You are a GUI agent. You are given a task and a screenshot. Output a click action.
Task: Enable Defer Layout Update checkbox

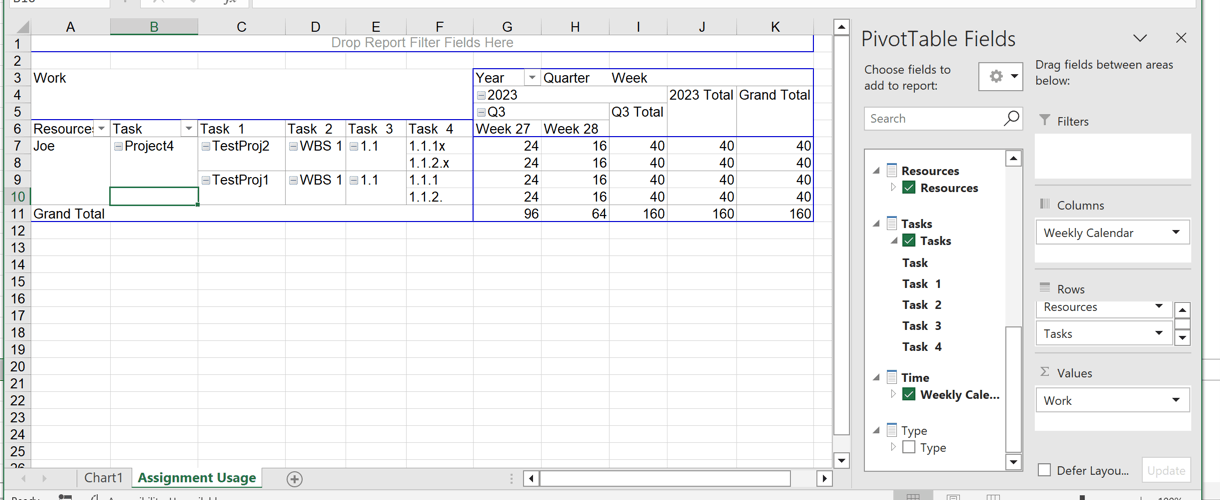pos(1044,470)
